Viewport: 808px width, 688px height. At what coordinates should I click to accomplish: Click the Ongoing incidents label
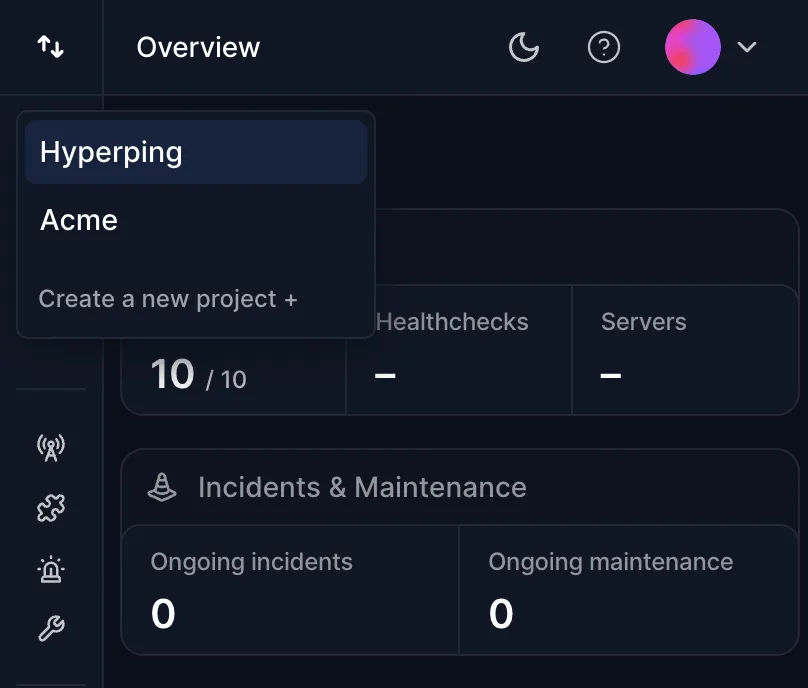pos(251,562)
